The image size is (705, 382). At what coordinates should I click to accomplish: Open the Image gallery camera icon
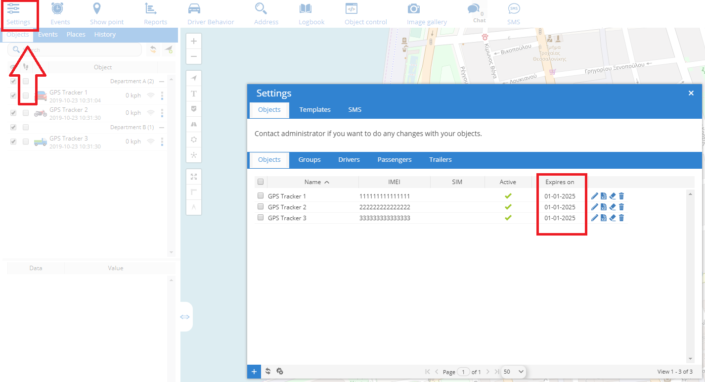point(414,9)
